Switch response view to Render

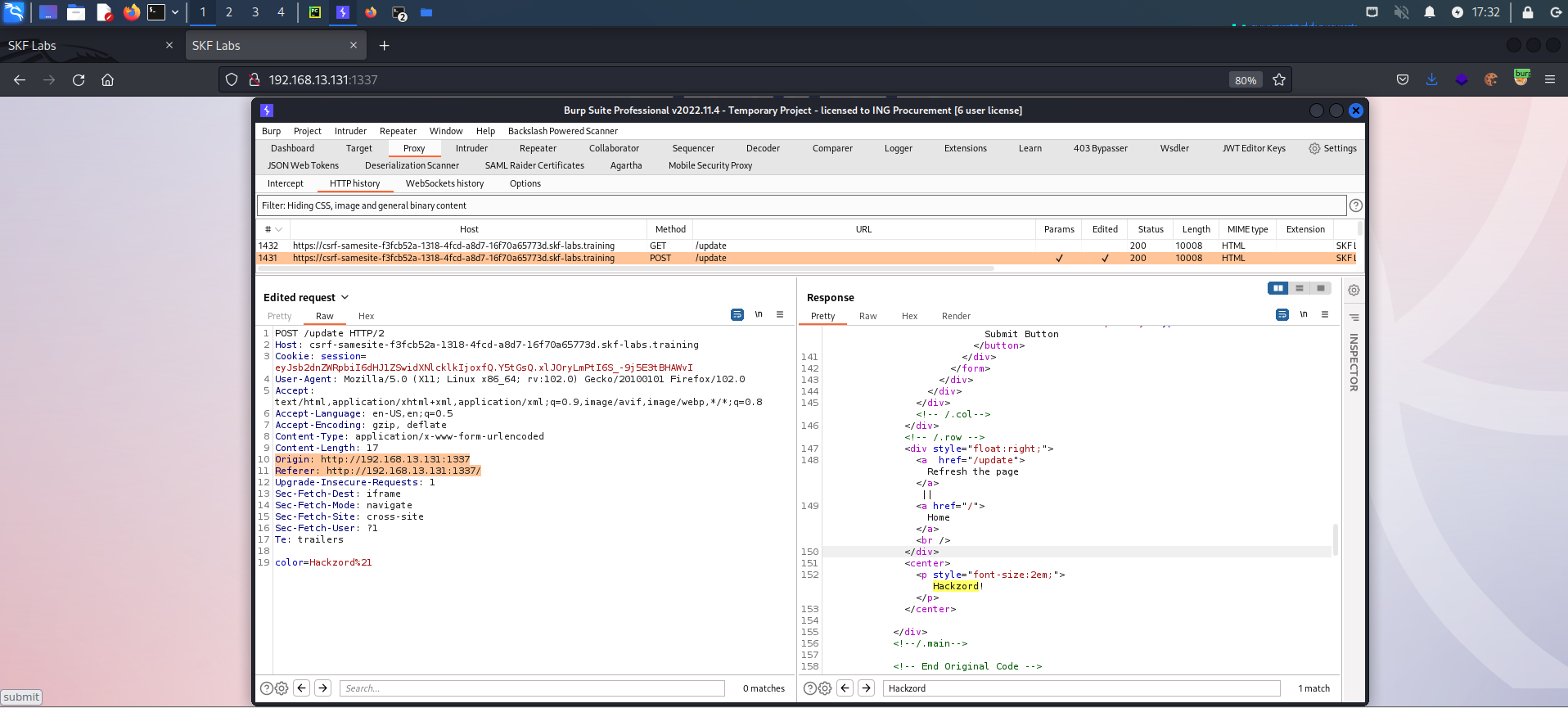pos(956,316)
